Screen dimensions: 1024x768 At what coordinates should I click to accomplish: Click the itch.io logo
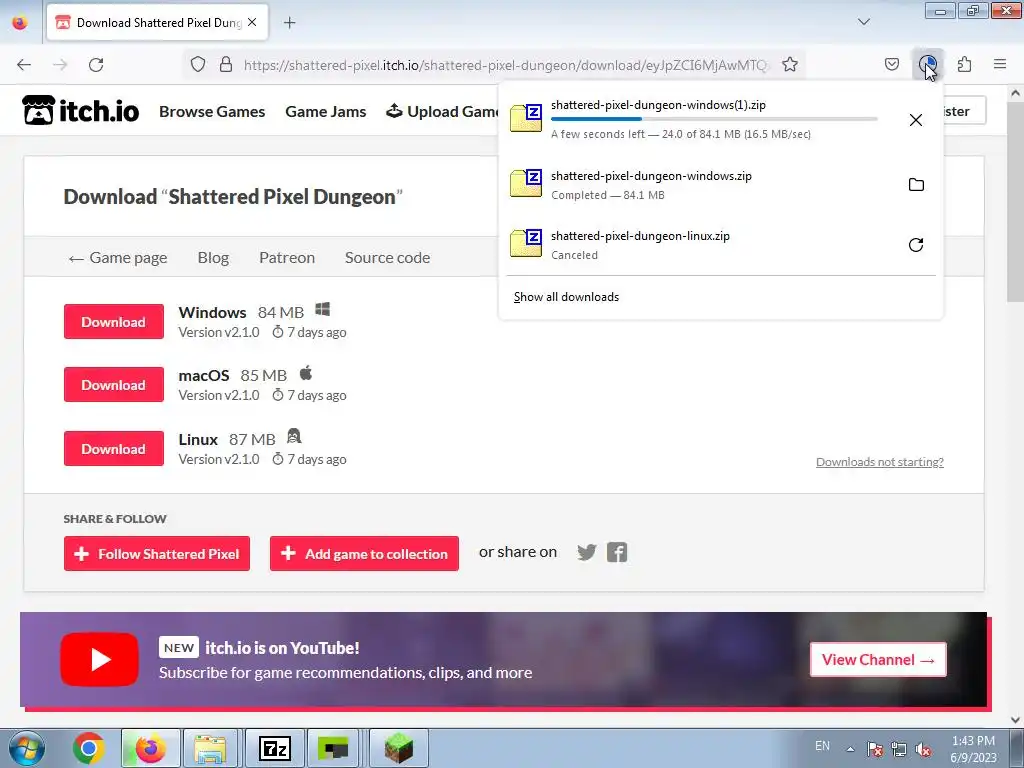click(80, 110)
